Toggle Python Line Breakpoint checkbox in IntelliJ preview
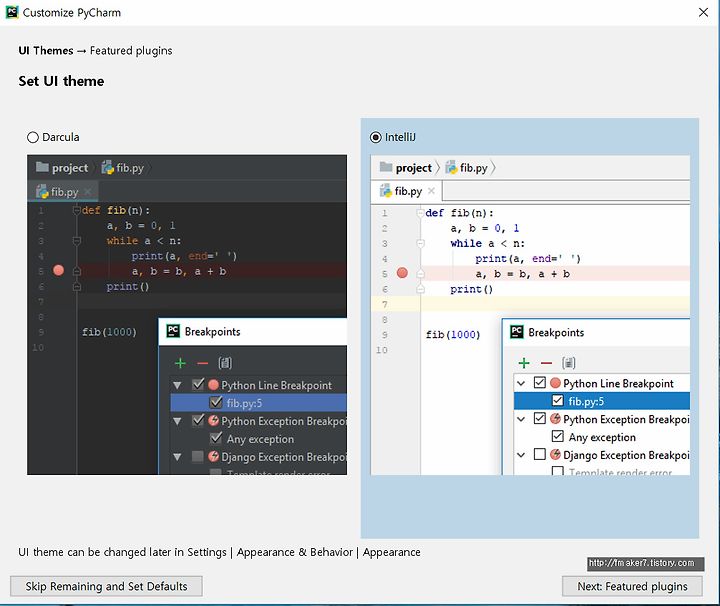The width and height of the screenshot is (720, 606). click(x=540, y=382)
